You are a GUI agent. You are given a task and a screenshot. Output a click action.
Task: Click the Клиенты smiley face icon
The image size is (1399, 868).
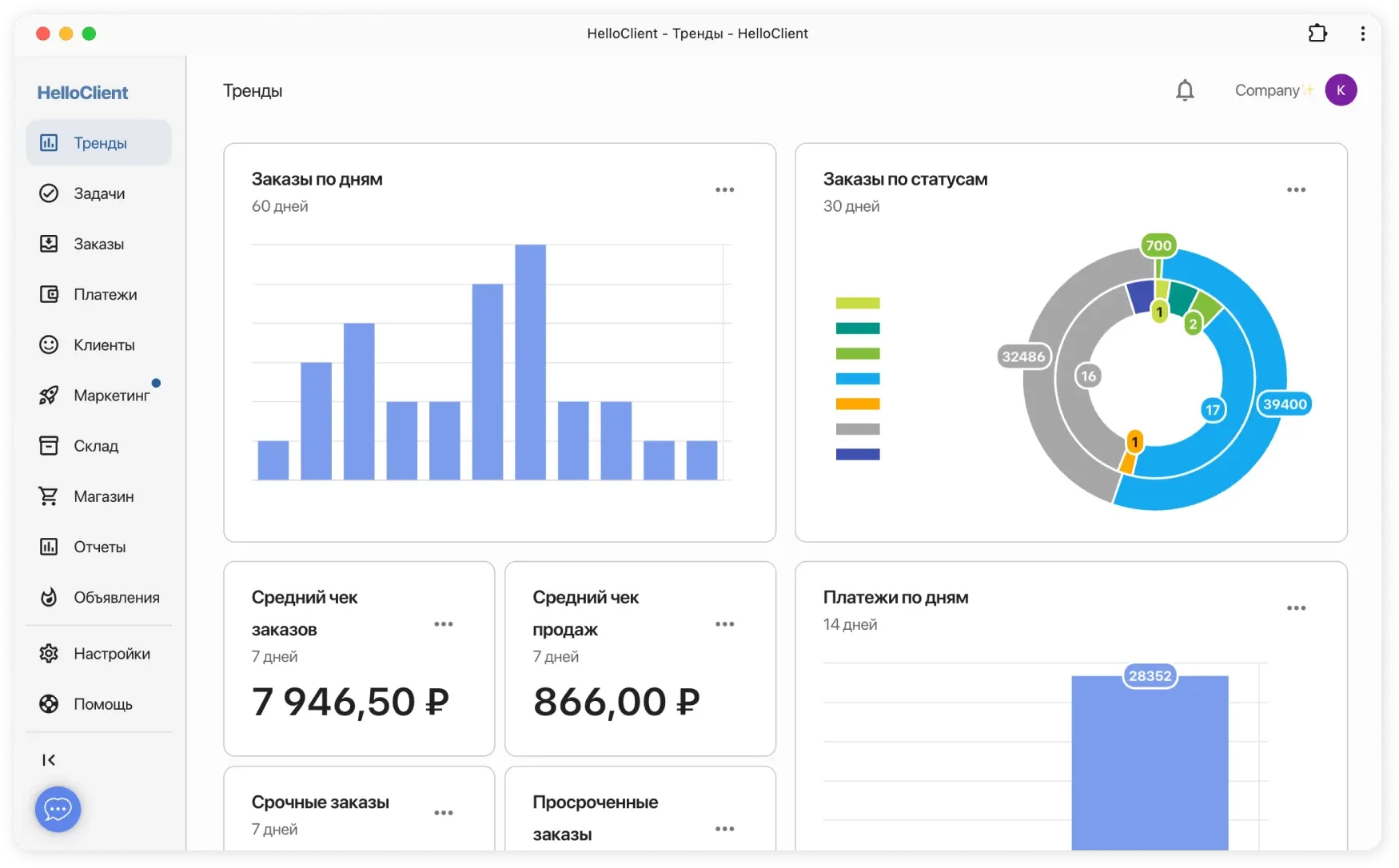tap(49, 345)
